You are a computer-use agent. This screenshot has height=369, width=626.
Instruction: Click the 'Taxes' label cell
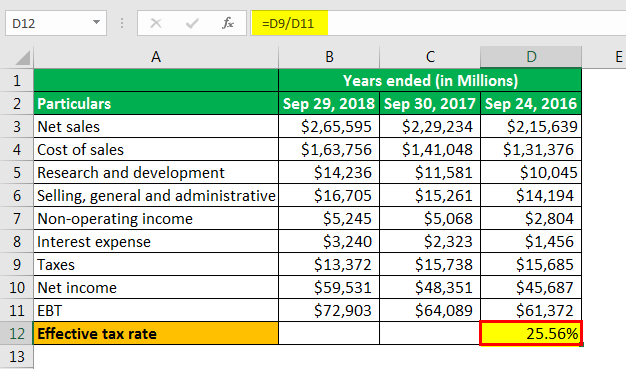point(156,264)
